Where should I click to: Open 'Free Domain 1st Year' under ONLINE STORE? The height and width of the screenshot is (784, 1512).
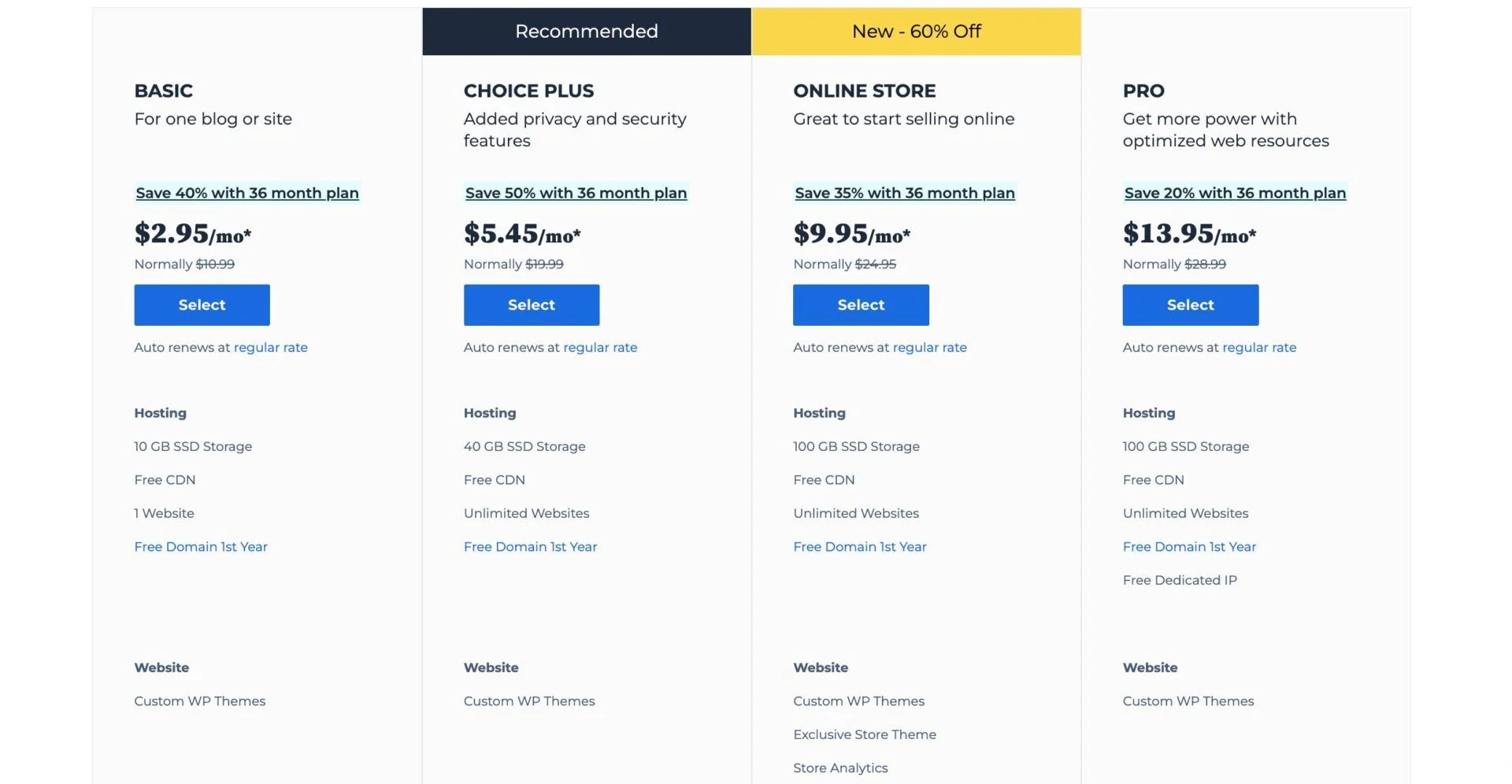pyautogui.click(x=859, y=546)
